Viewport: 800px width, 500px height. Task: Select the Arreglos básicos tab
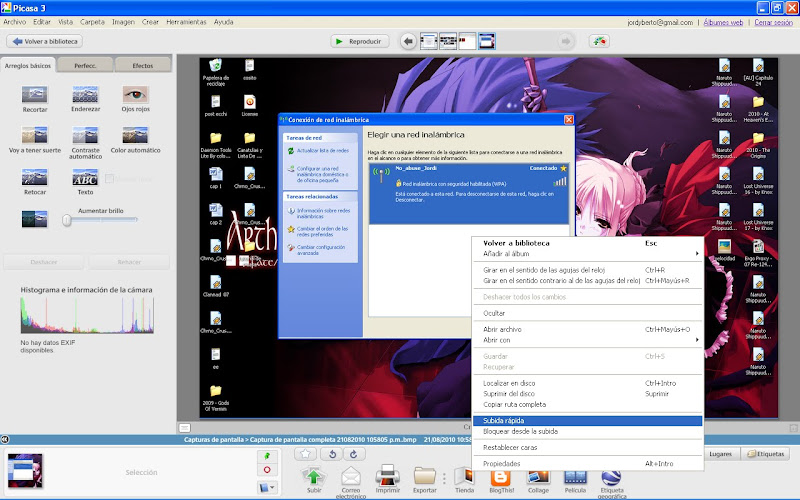coord(28,65)
